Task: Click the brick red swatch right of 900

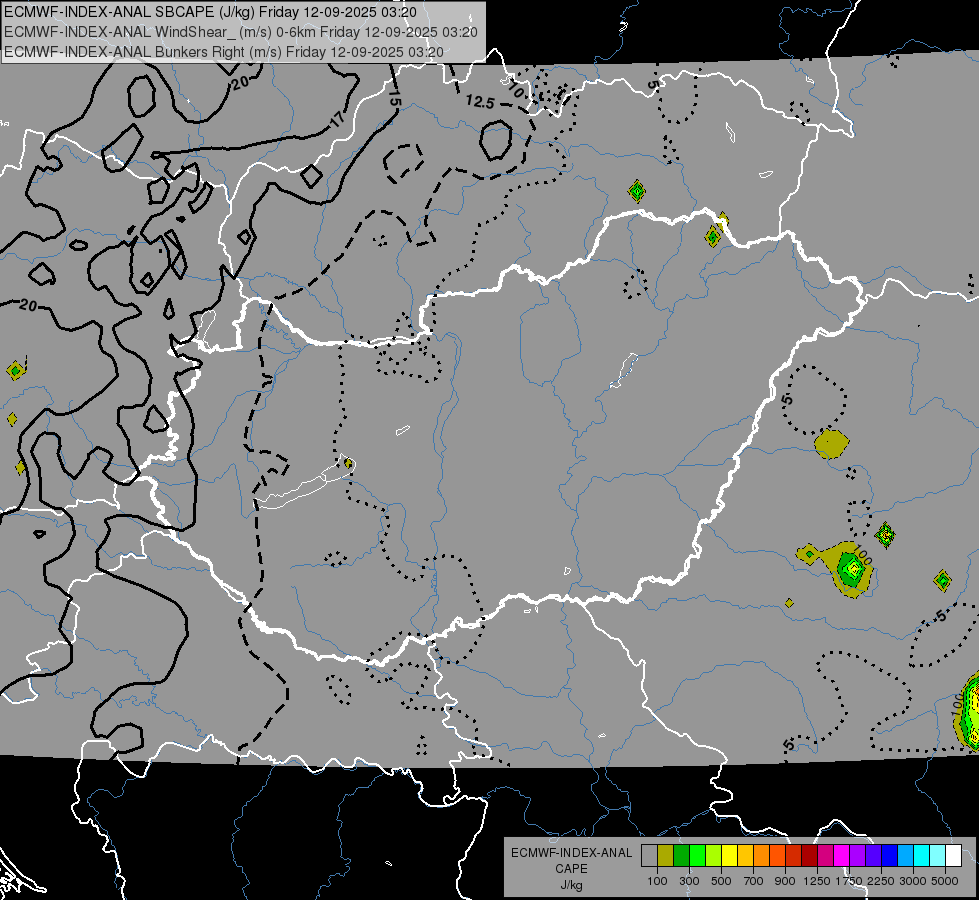Action: [x=794, y=855]
